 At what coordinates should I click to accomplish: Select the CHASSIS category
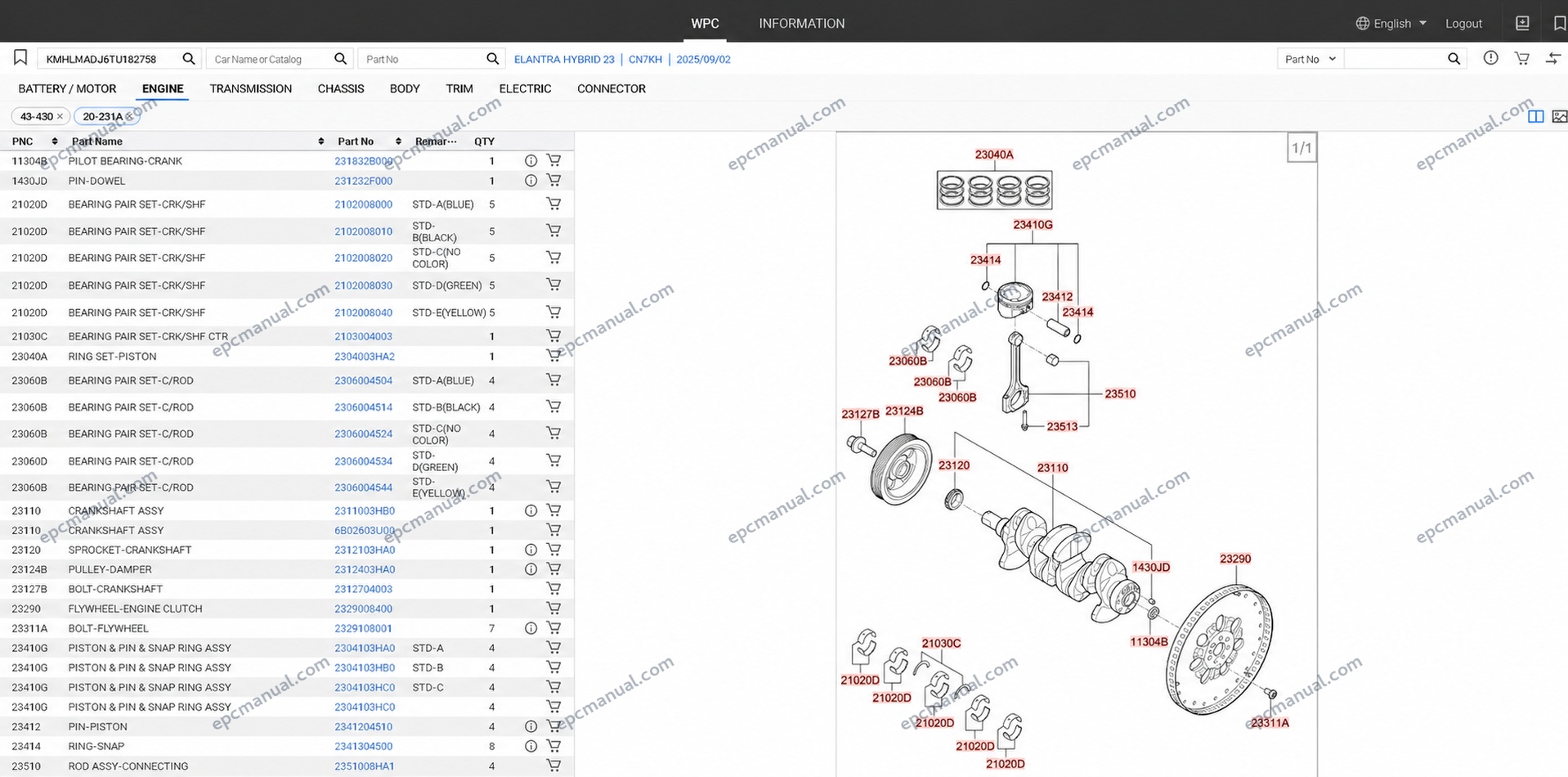point(341,88)
